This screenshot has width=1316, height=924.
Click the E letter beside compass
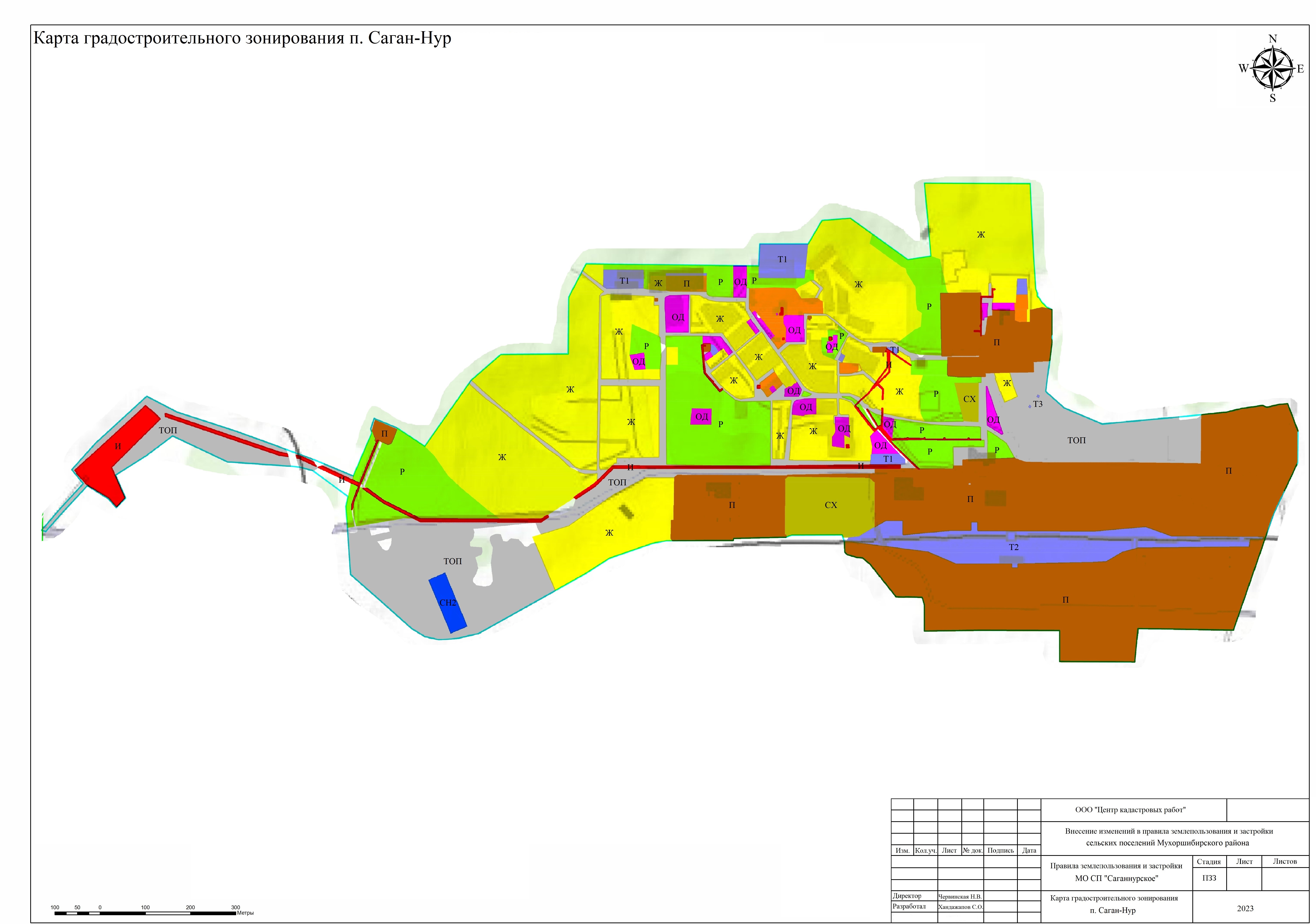coord(1300,69)
